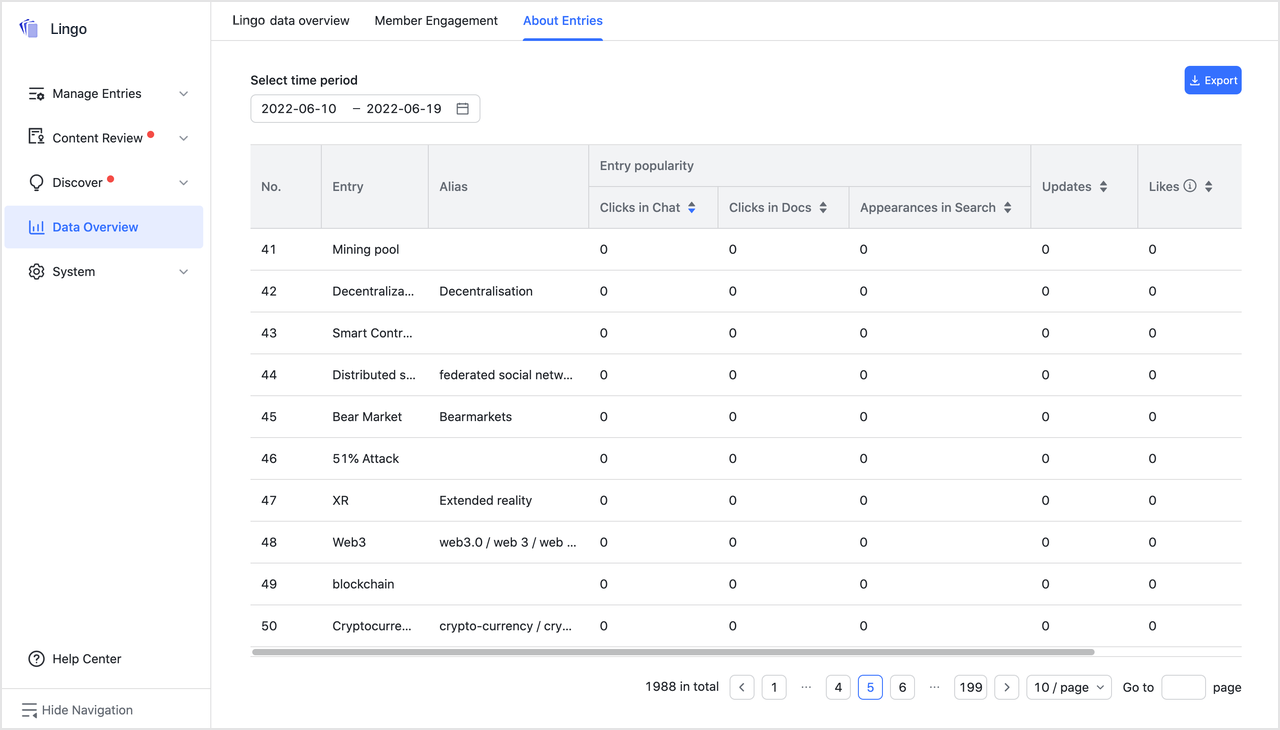Go to page 6

click(902, 687)
